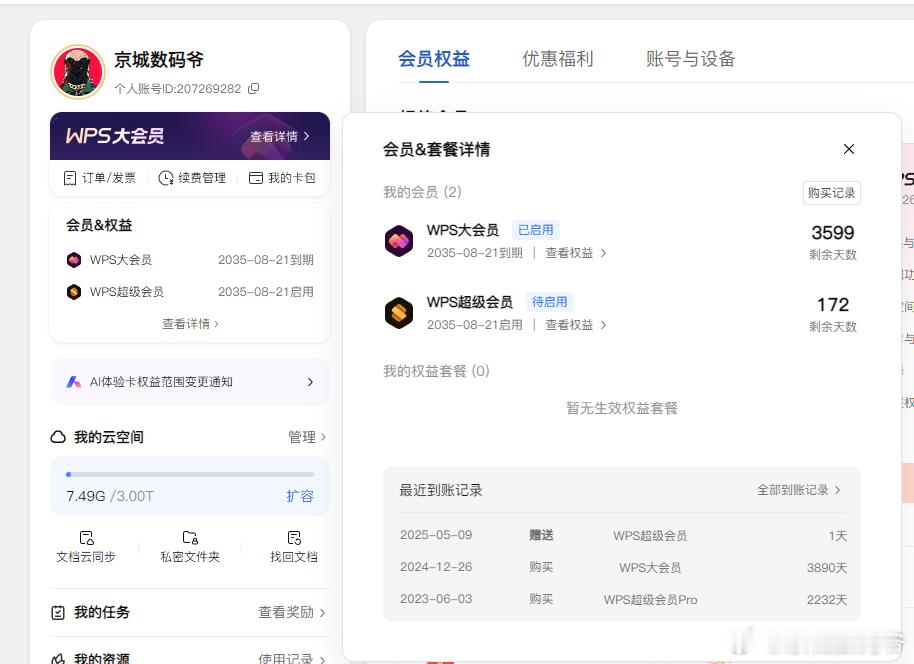
Task: Switch to the 账号与设备 tab
Action: click(x=692, y=58)
